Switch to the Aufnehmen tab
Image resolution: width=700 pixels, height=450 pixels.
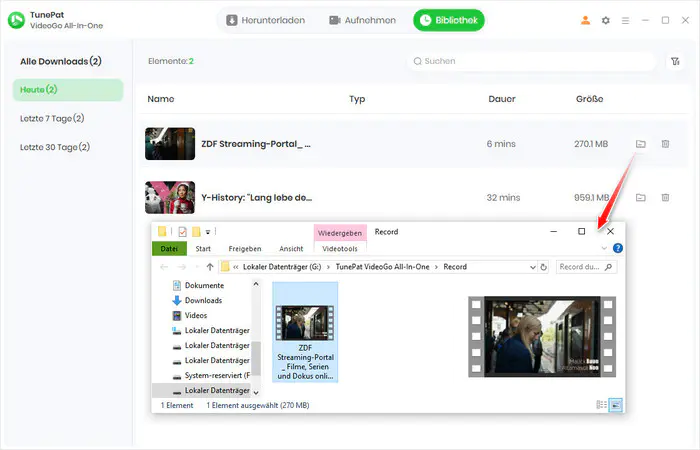coord(362,20)
